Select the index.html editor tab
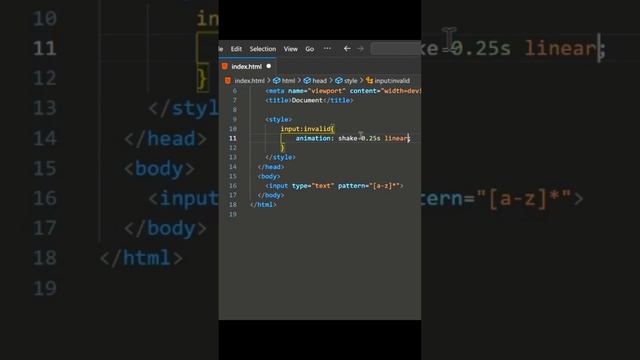 click(x=247, y=66)
